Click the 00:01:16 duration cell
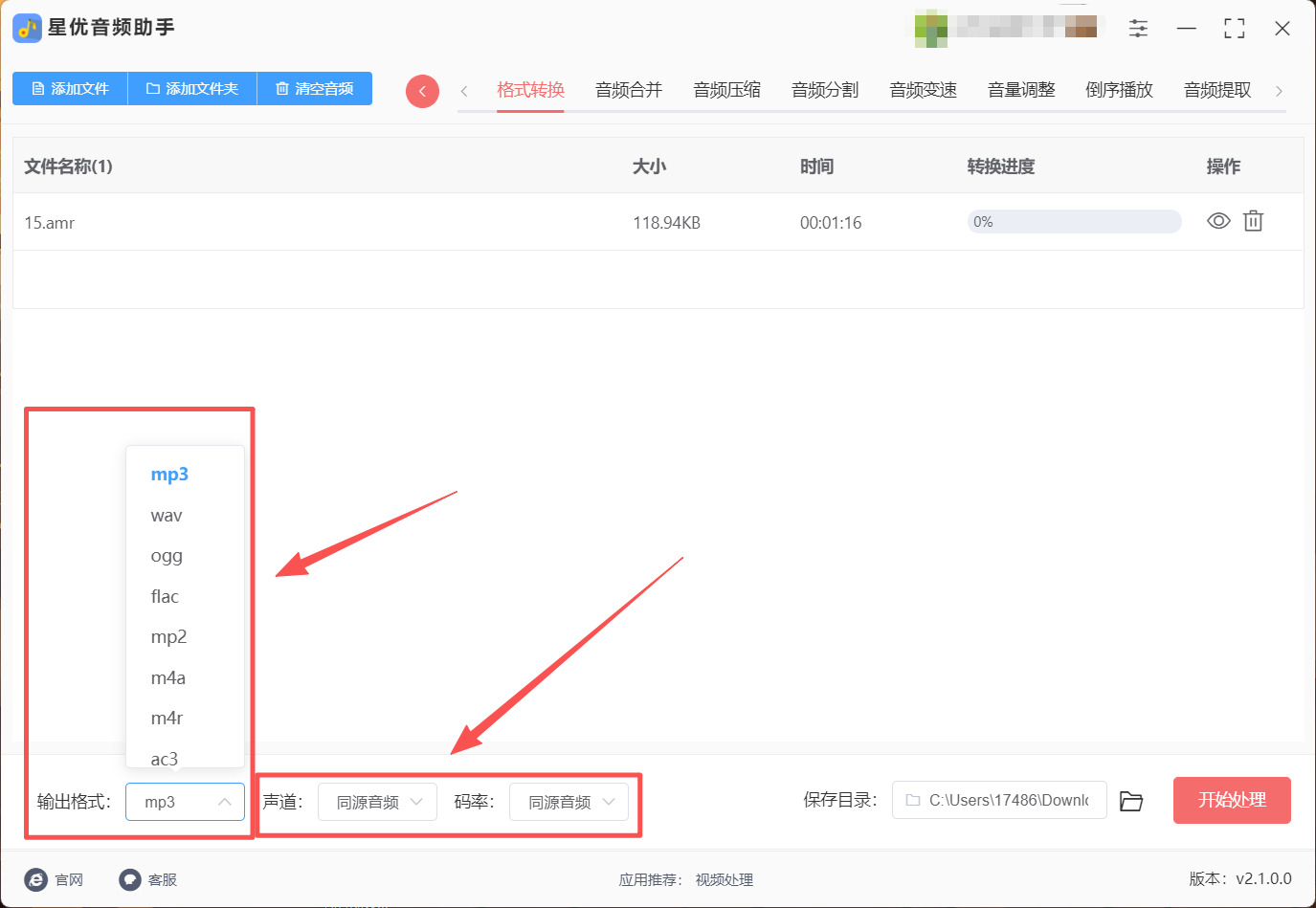This screenshot has height=908, width=1316. (x=831, y=223)
